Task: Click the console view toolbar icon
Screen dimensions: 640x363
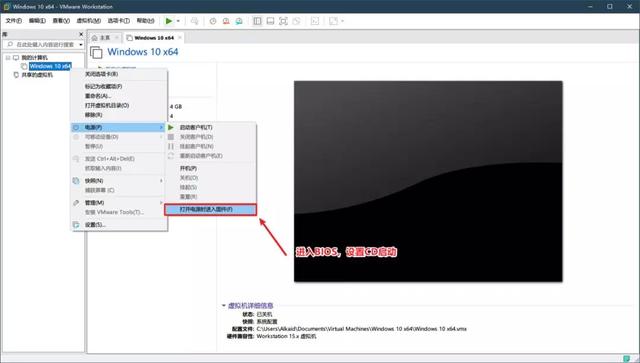Action: [x=315, y=21]
